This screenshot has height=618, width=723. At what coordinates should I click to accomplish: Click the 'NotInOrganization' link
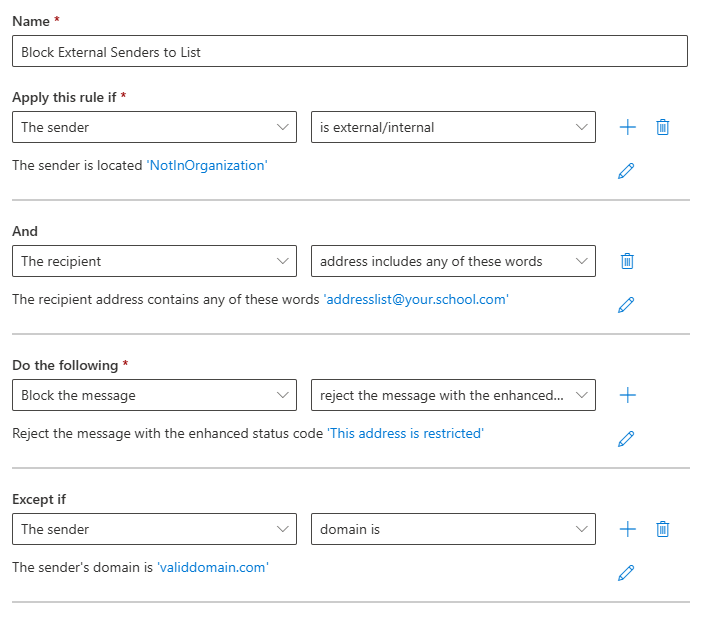[207, 165]
